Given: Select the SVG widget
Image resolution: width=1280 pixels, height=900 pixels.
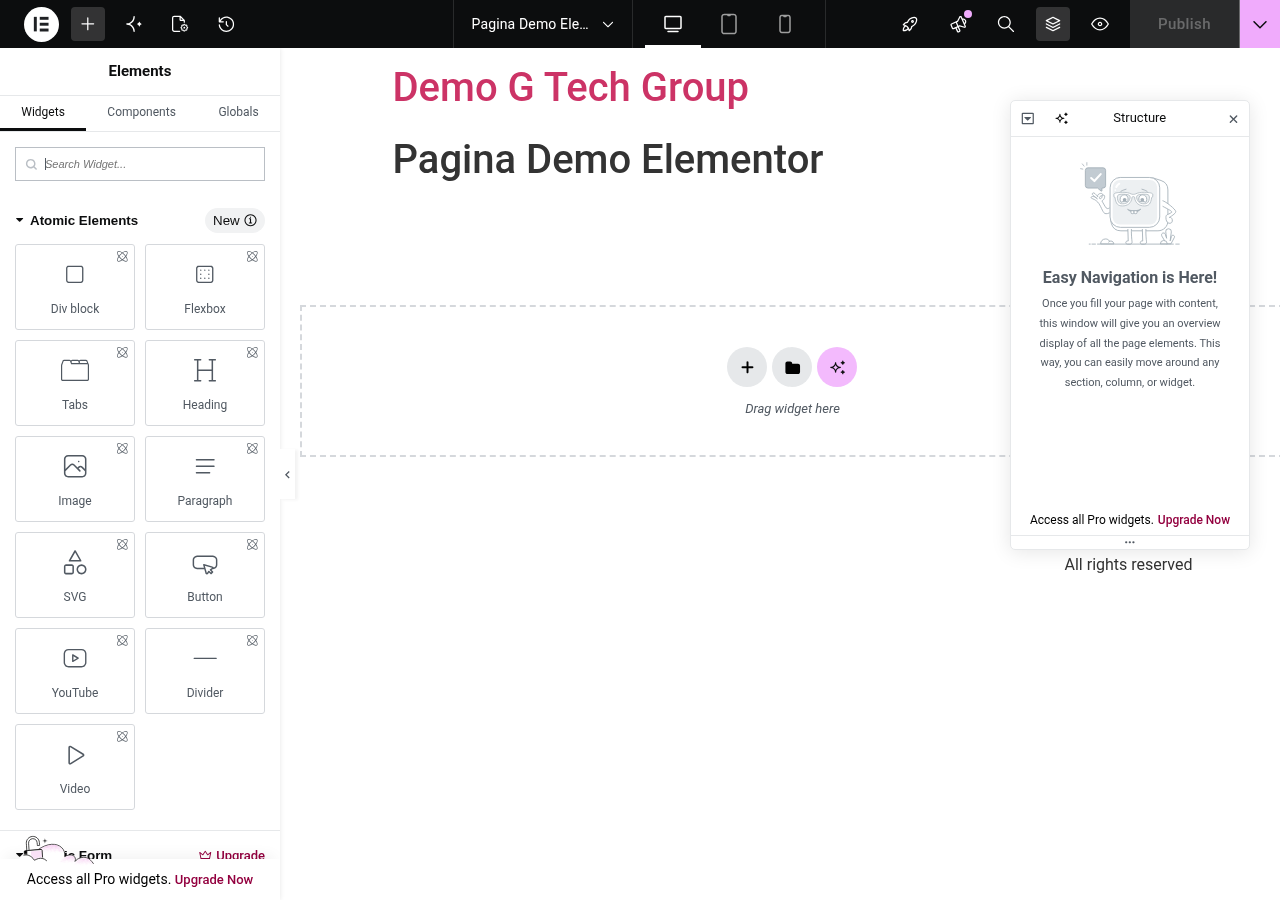Looking at the screenshot, I should click(75, 575).
